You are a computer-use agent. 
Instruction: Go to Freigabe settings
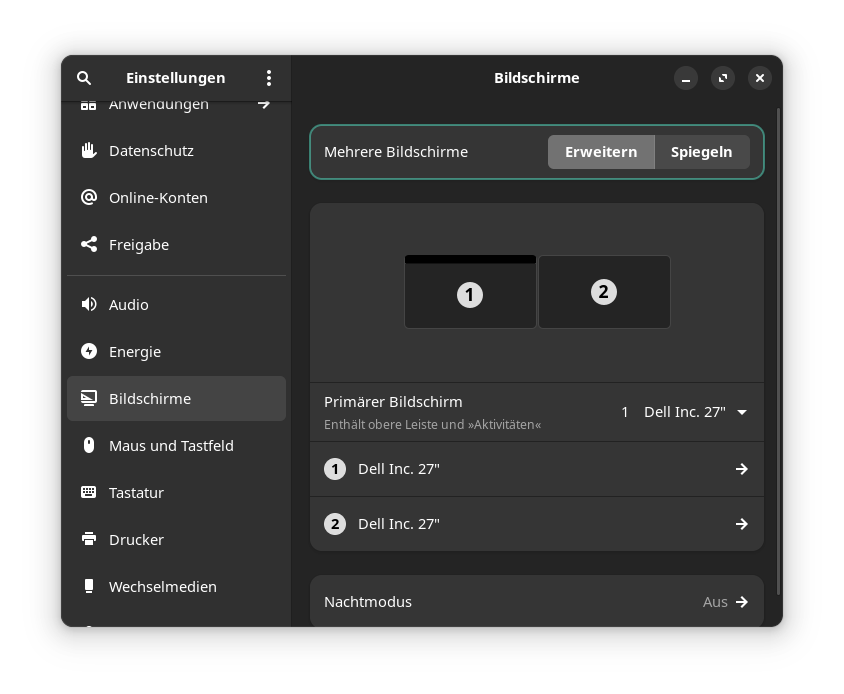coord(177,244)
